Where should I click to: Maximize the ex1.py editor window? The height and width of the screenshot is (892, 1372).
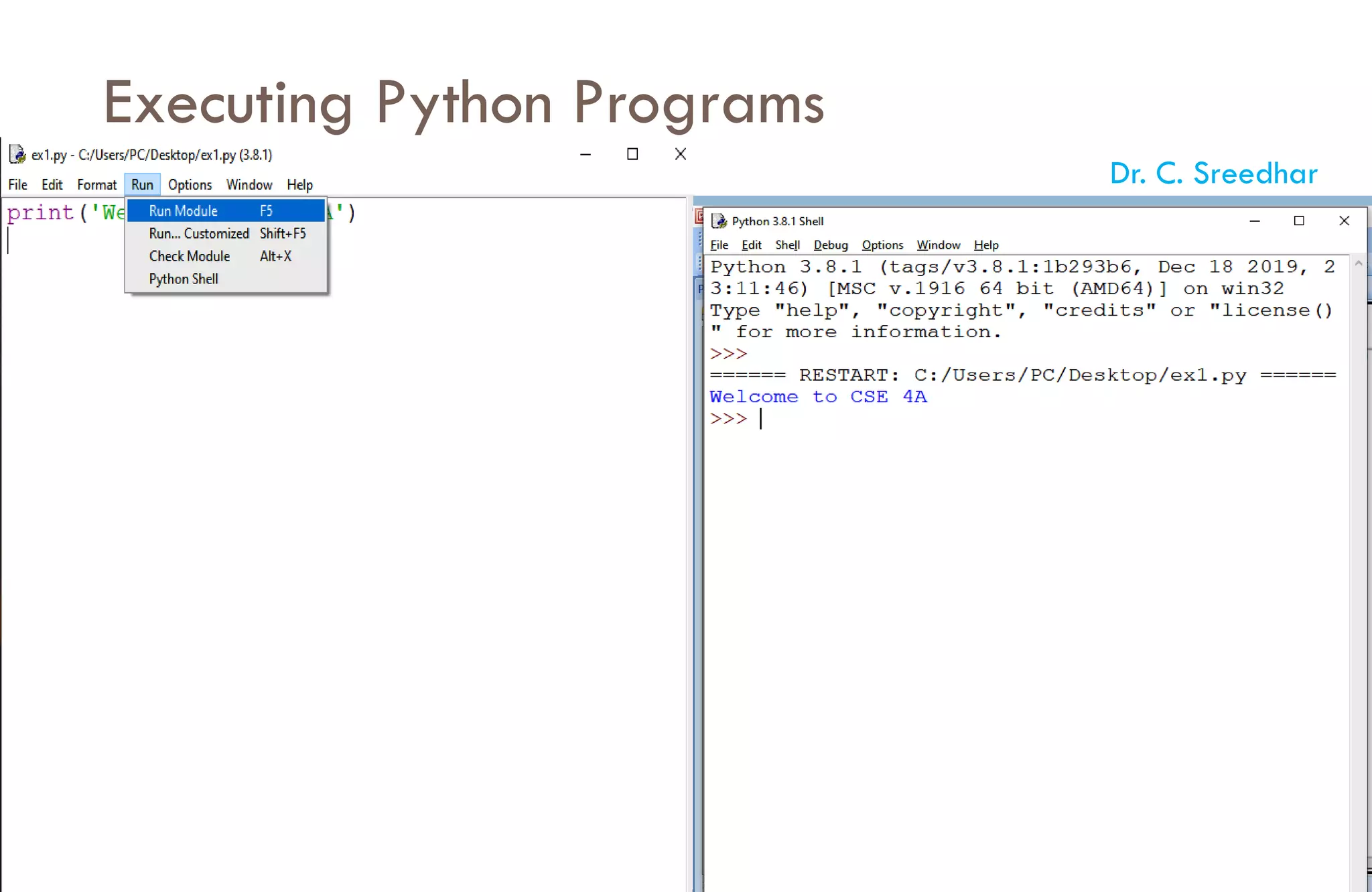click(x=632, y=155)
